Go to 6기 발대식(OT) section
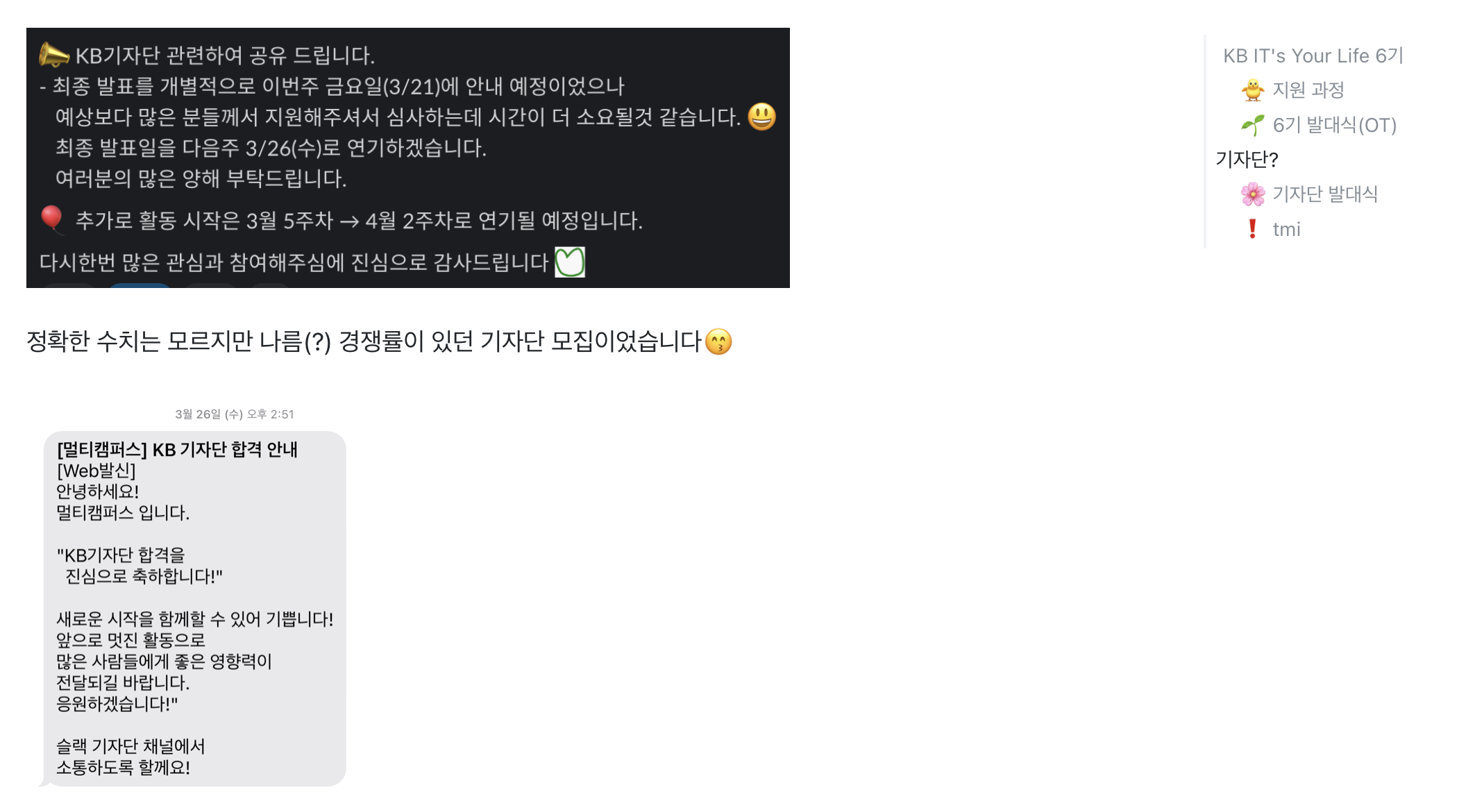 tap(1334, 125)
